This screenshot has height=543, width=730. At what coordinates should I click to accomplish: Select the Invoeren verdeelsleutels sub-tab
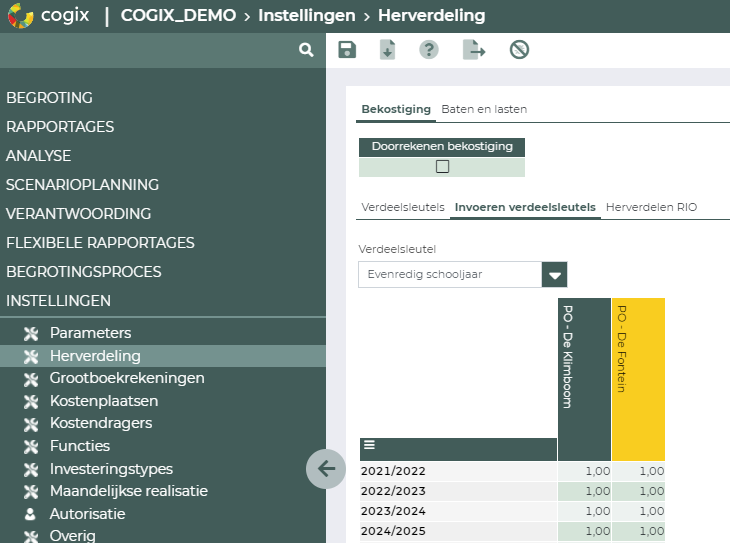tap(525, 207)
